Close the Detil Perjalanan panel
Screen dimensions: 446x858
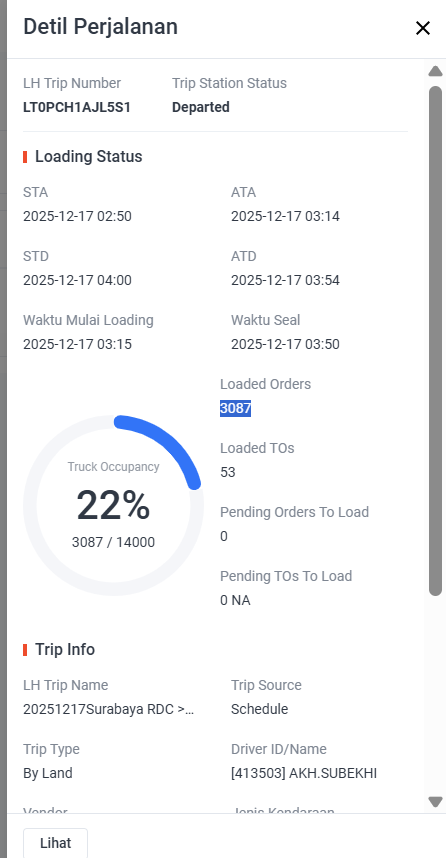point(422,28)
